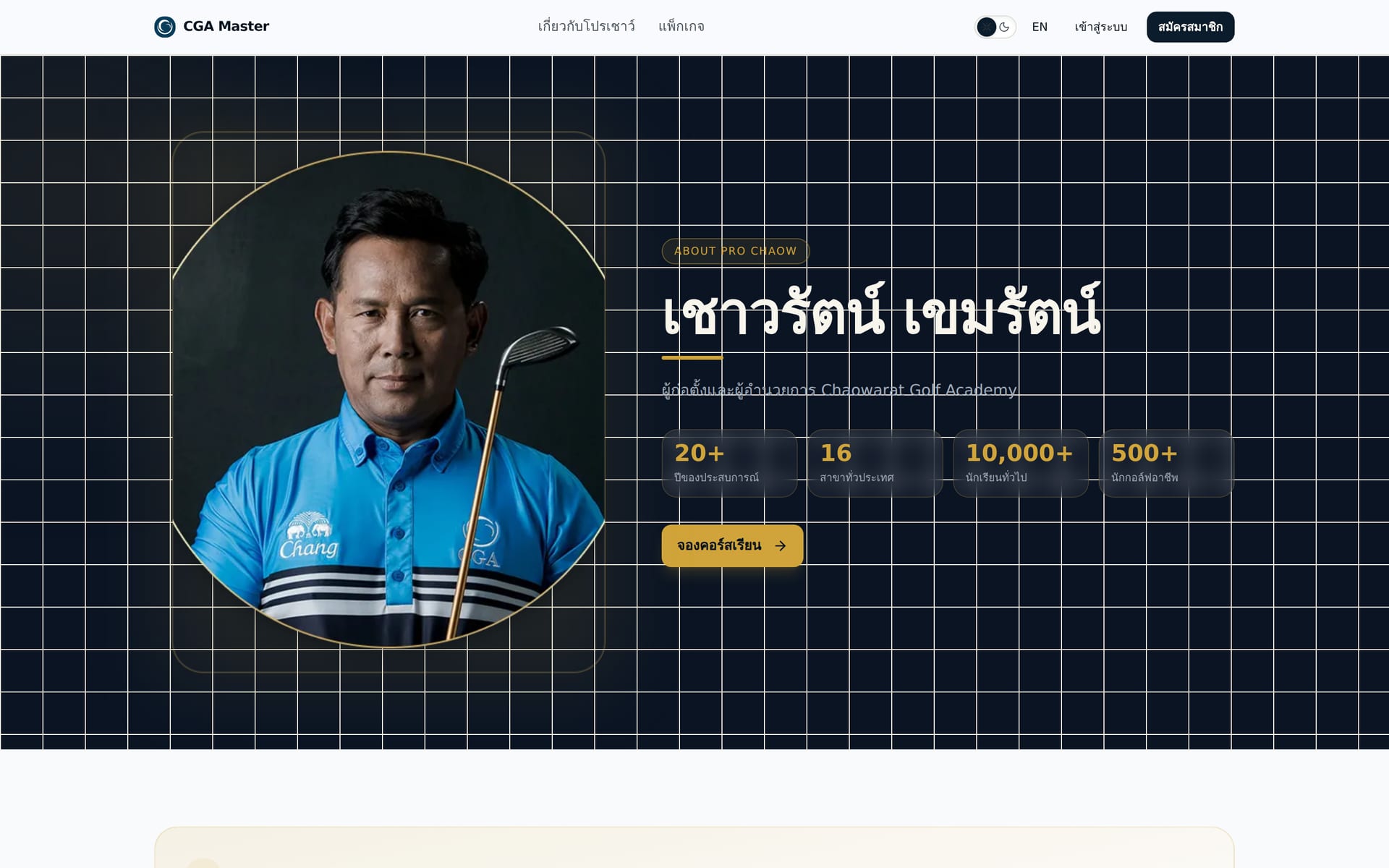Click the จองคอร์สเรียน booking button
Screen dimensions: 1389x868
click(x=732, y=545)
